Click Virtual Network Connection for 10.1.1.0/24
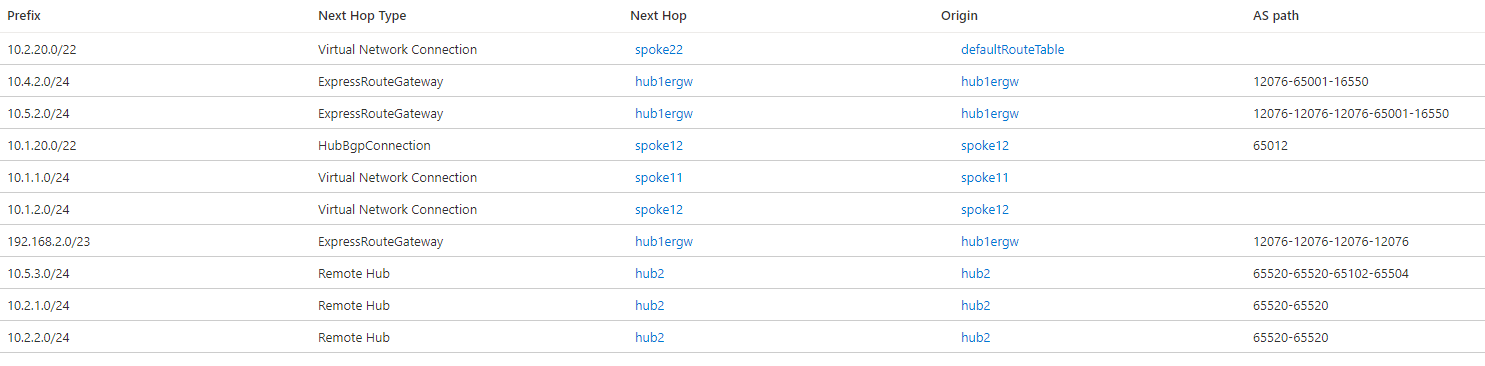The width and height of the screenshot is (1485, 366). (397, 177)
